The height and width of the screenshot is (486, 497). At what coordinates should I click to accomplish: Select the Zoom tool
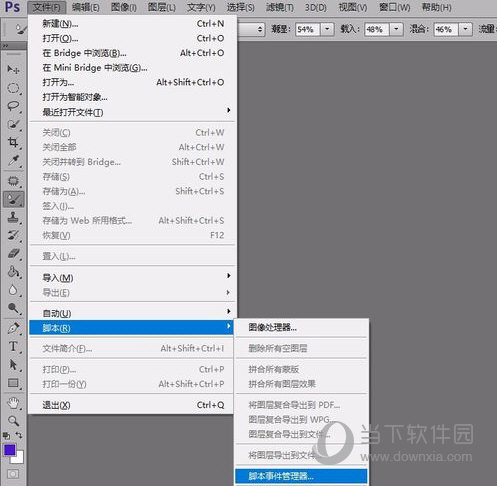point(13,421)
